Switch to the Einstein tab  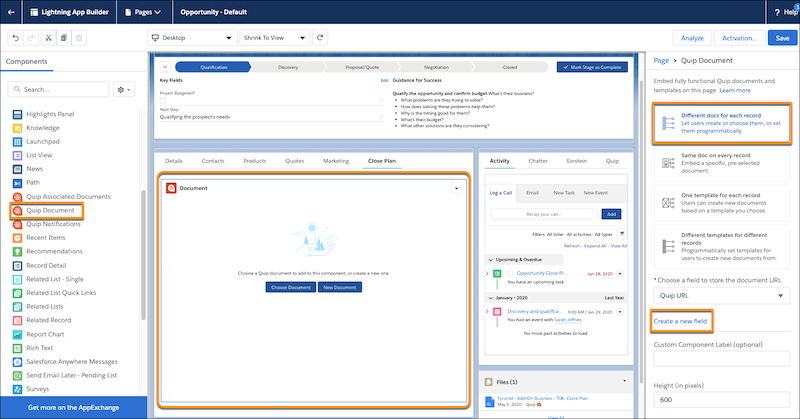[577, 161]
